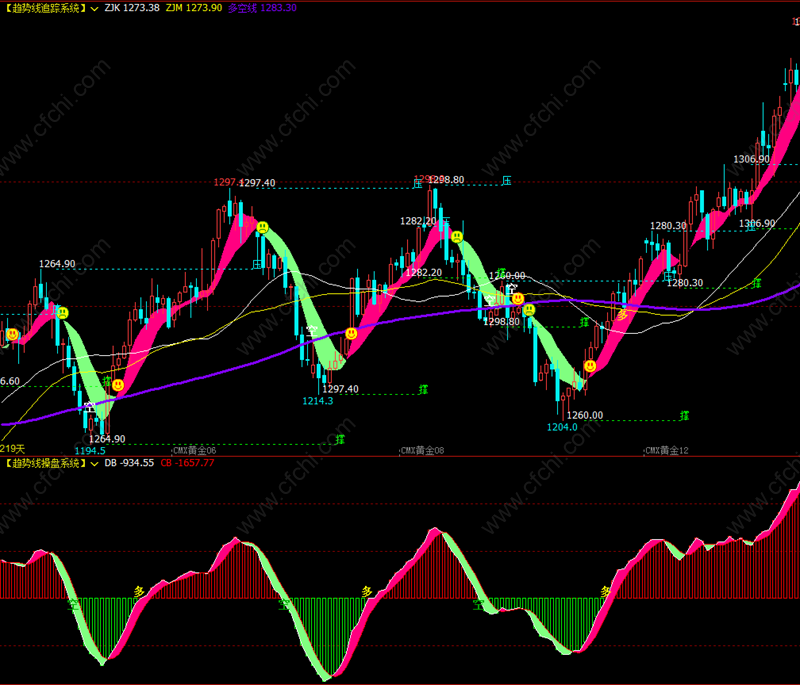Click the 多 marker on the pink band under 1280.30

[622, 315]
